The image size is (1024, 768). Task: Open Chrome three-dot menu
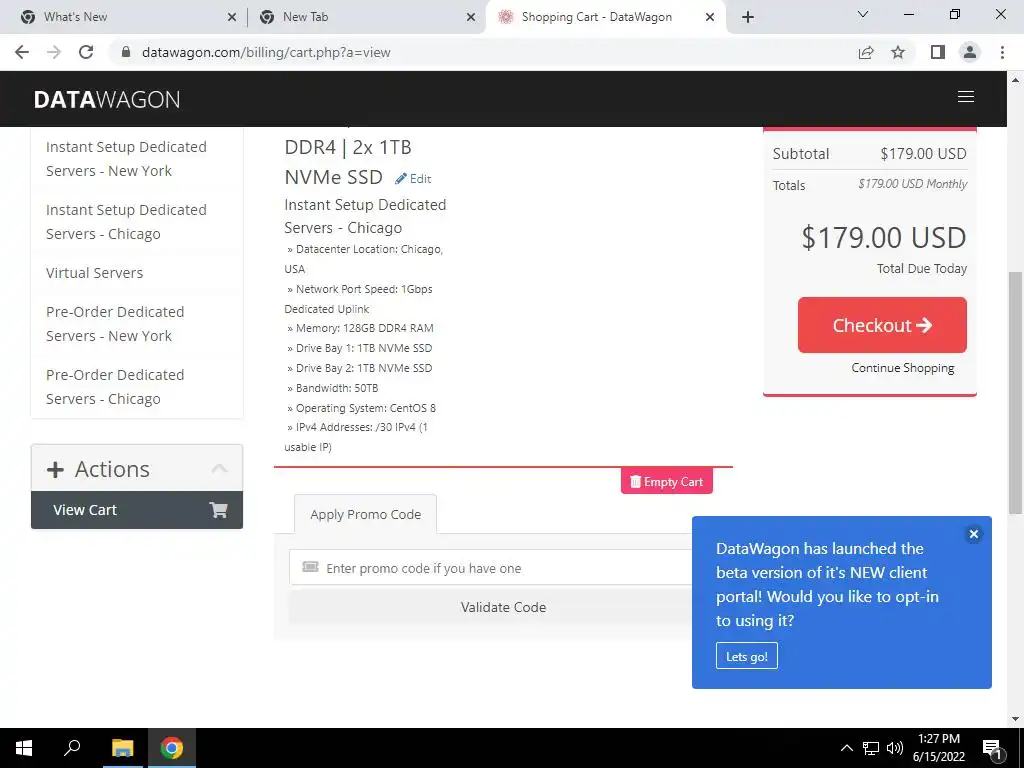[x=1002, y=52]
